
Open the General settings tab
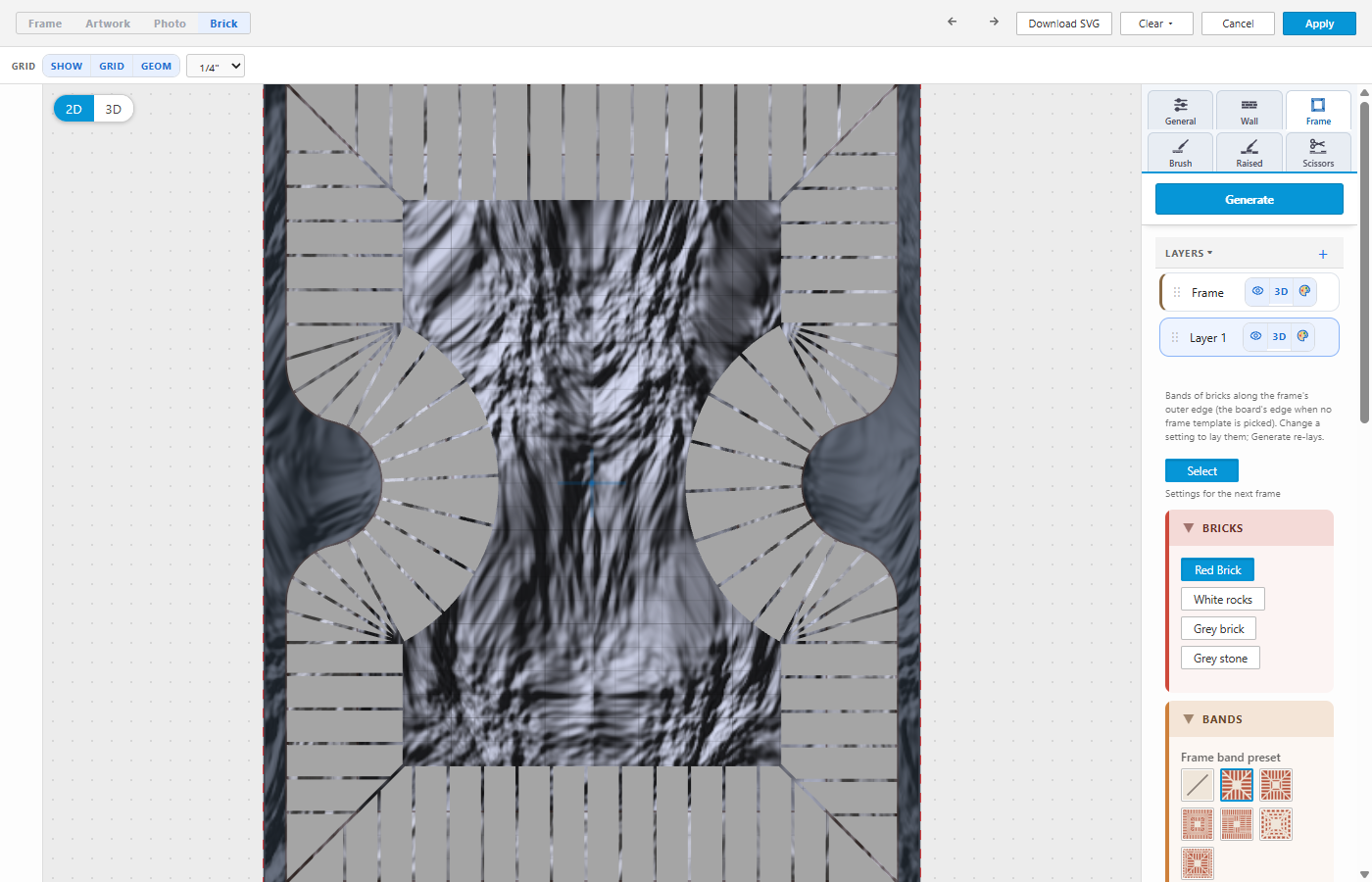click(x=1181, y=110)
